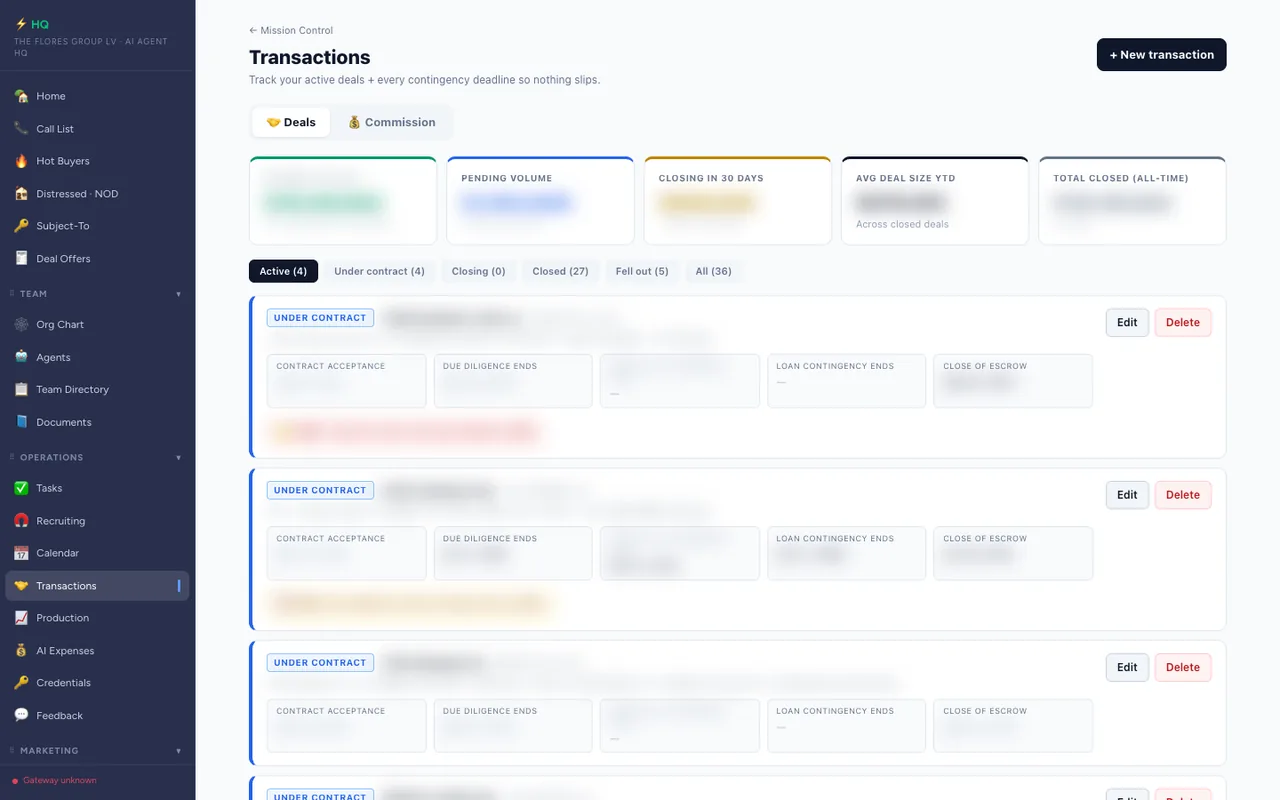Image resolution: width=1280 pixels, height=800 pixels.
Task: Click the Closing in 30 Days card
Action: (738, 200)
